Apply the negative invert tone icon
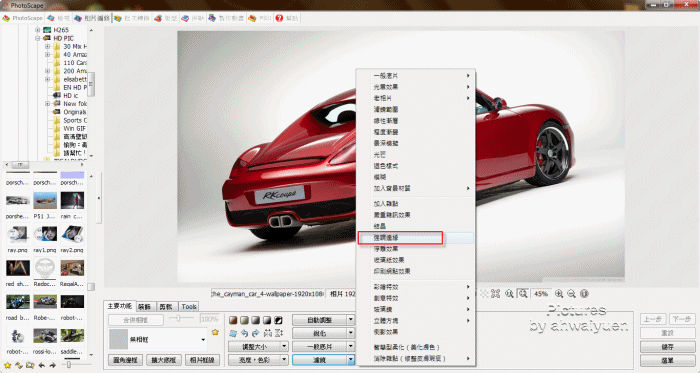700x373 pixels. (x=278, y=320)
